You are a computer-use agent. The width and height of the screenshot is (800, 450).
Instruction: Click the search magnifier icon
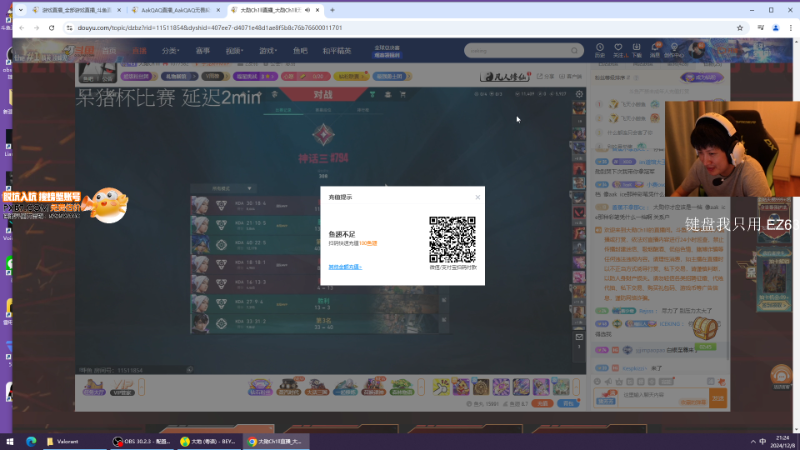point(574,51)
